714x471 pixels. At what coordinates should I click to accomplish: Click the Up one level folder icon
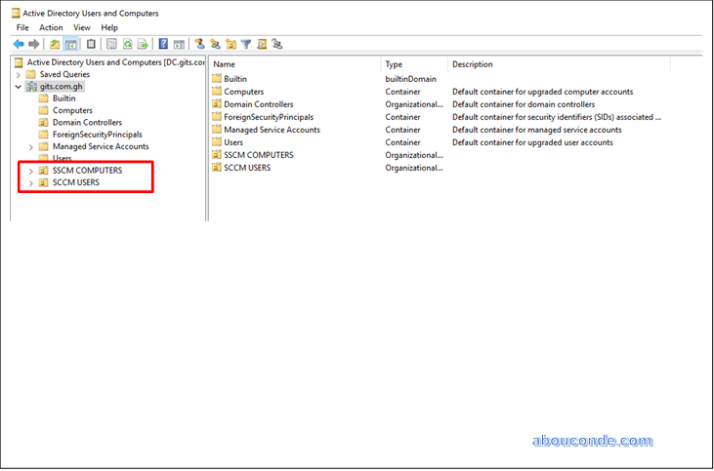[54, 44]
